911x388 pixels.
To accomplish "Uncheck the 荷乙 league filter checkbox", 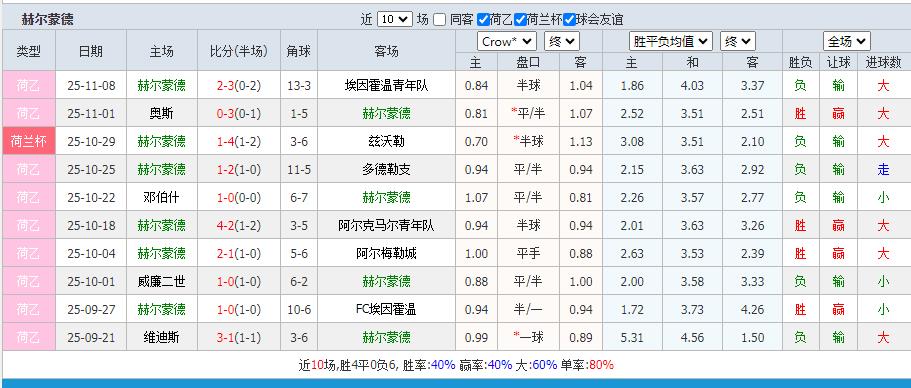I will 483,20.
